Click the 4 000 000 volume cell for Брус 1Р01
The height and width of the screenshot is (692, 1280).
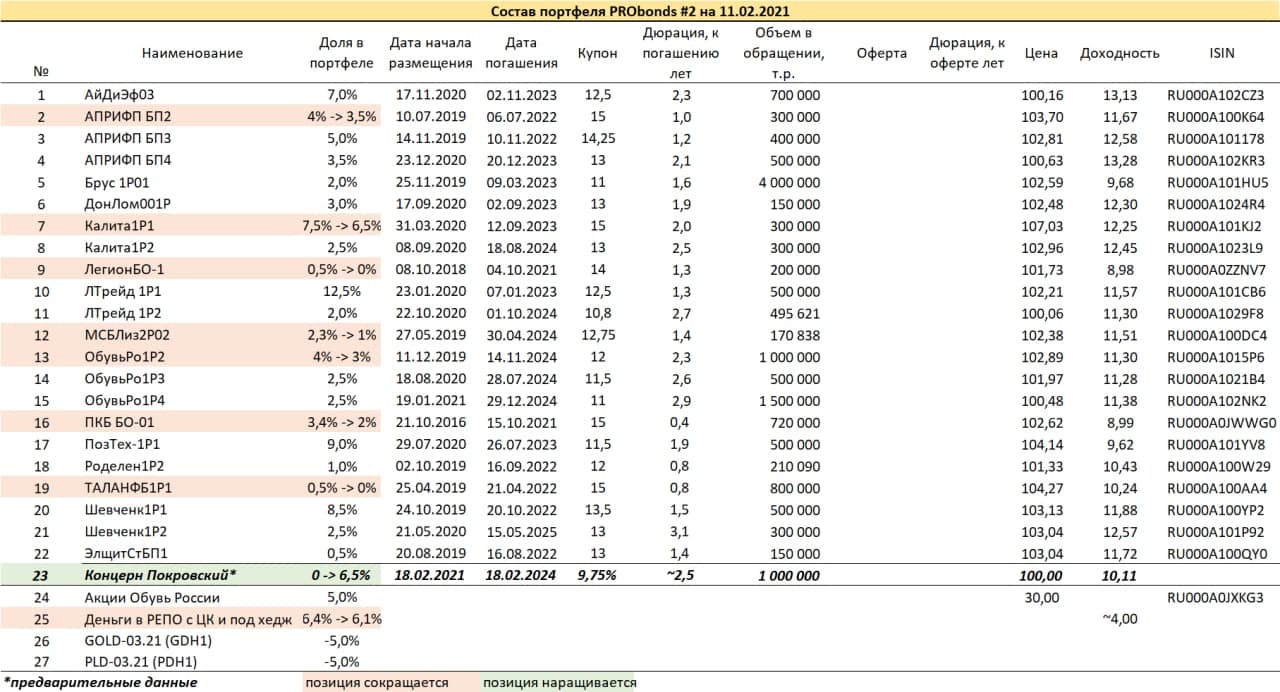tap(789, 182)
